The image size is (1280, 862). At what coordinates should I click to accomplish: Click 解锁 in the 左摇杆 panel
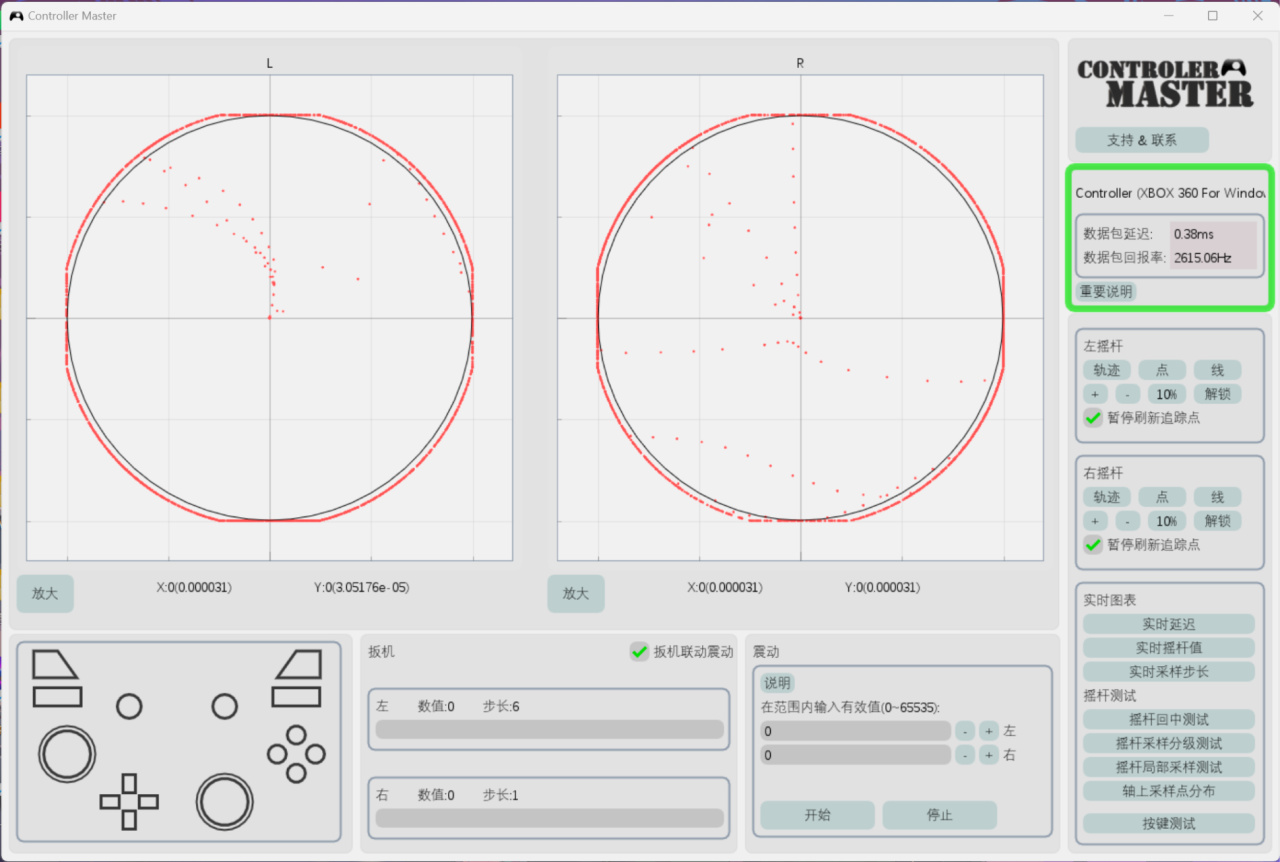click(1217, 394)
